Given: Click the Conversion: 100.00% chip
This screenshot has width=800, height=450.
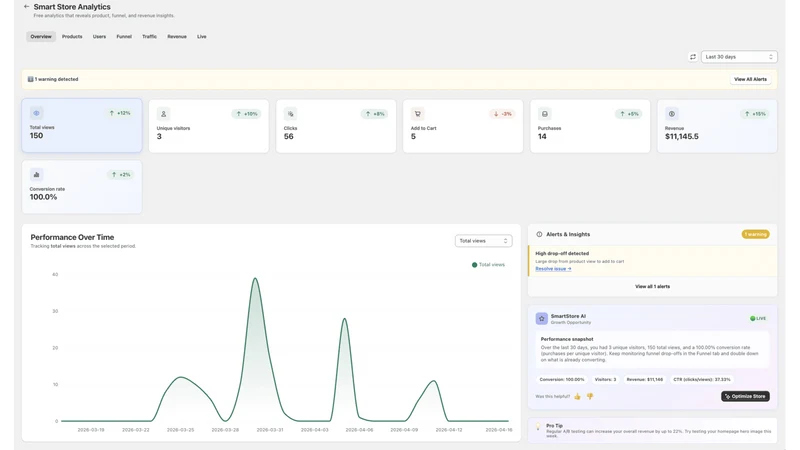Looking at the screenshot, I should pos(562,380).
